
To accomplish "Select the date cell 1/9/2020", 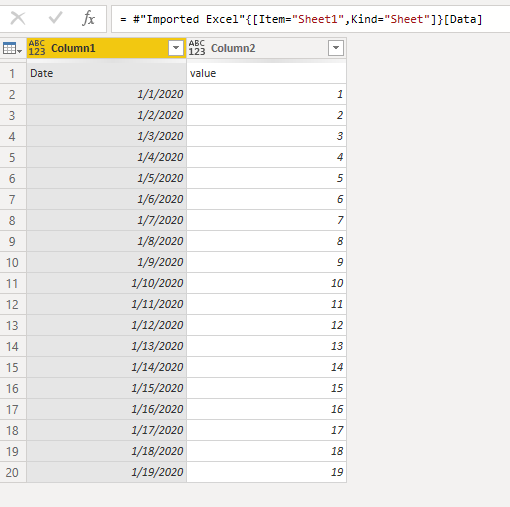I will coord(106,262).
